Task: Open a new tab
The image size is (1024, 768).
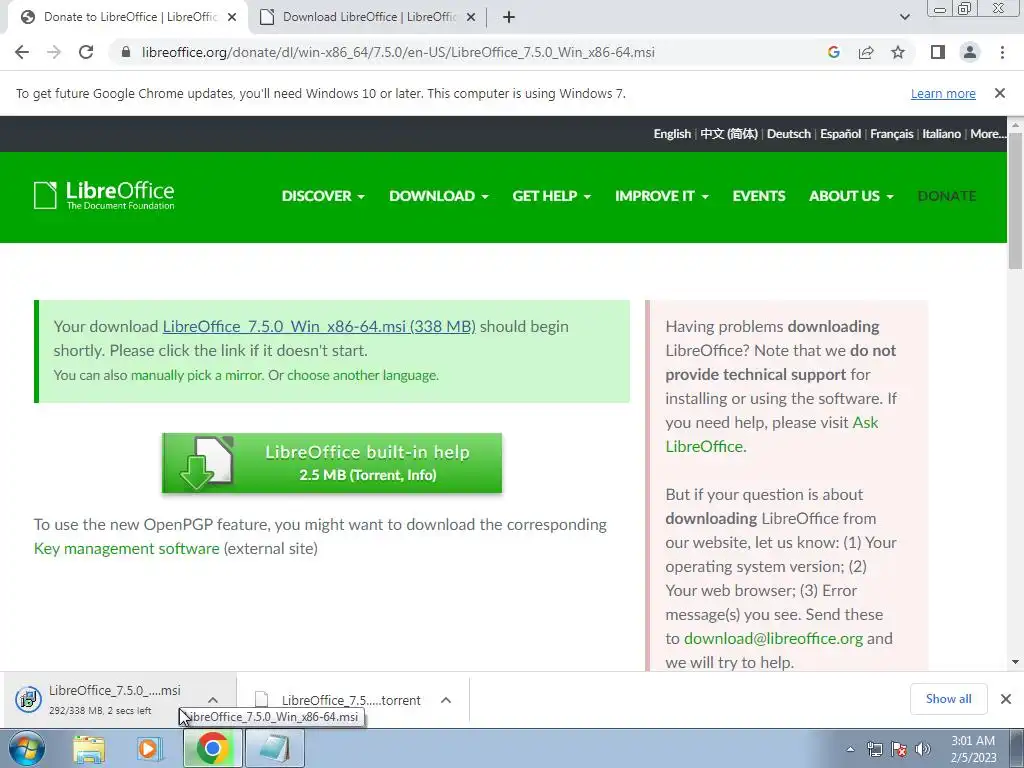Action: click(509, 17)
